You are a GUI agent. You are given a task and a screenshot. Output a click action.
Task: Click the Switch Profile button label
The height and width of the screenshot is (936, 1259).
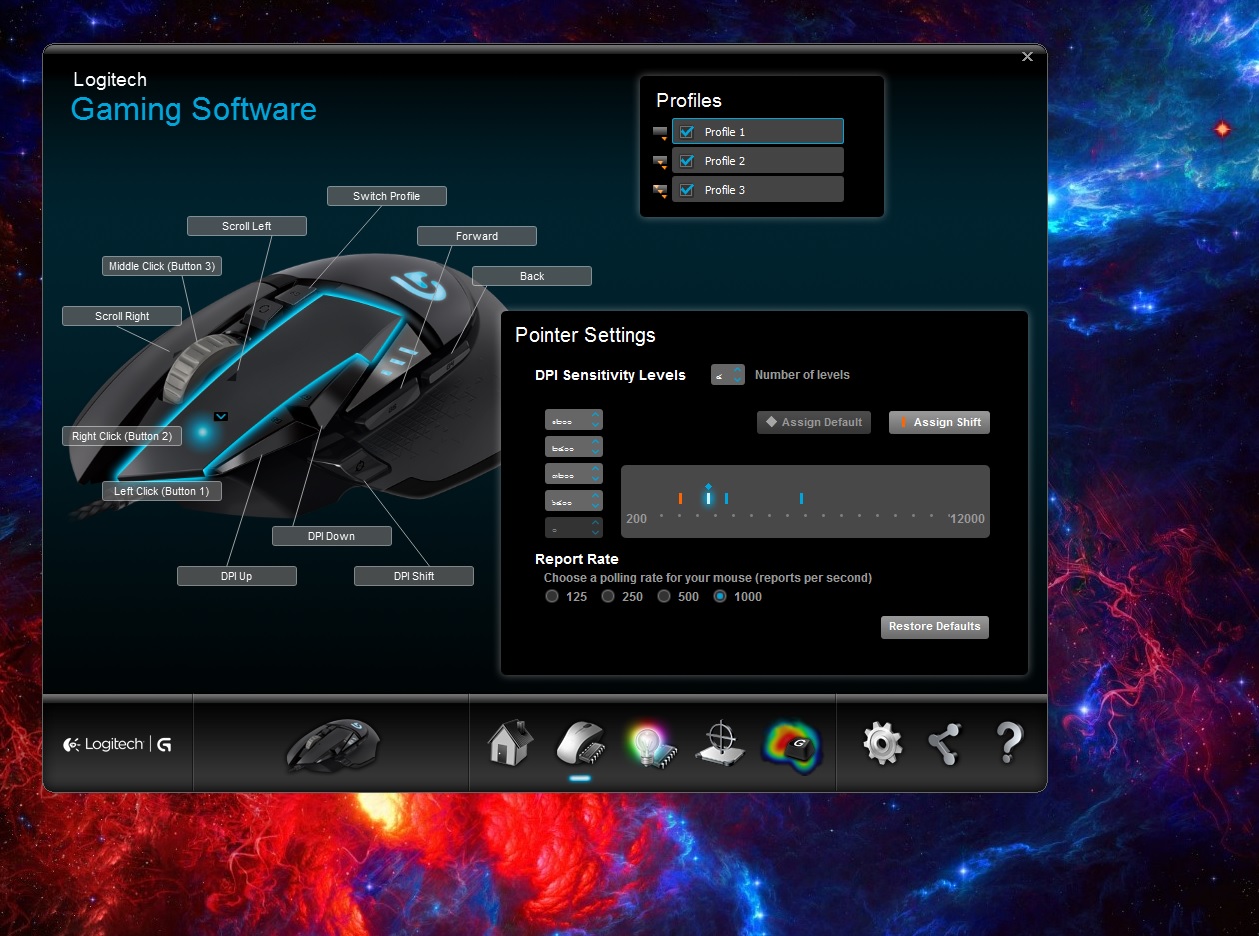[x=387, y=196]
